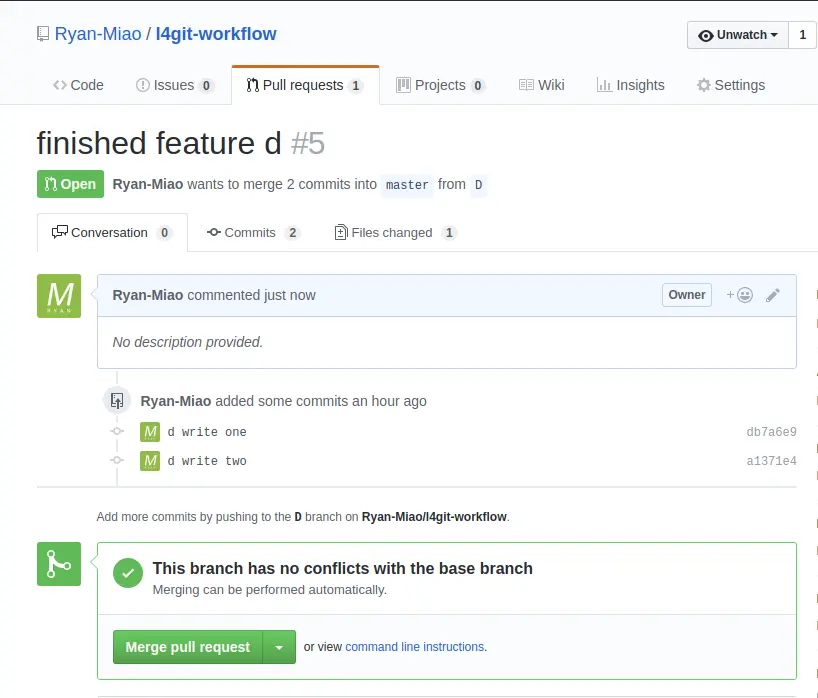Click the Code brackets icon

(59, 85)
